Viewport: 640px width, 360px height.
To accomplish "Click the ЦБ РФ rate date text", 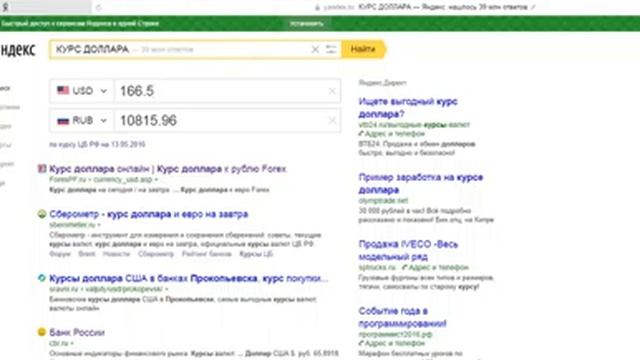I will coord(97,144).
